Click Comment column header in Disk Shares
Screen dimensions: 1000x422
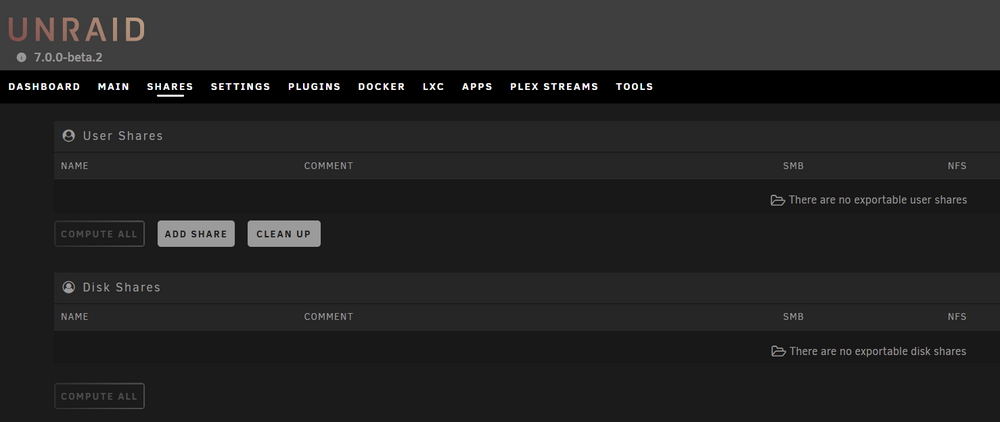(x=328, y=317)
